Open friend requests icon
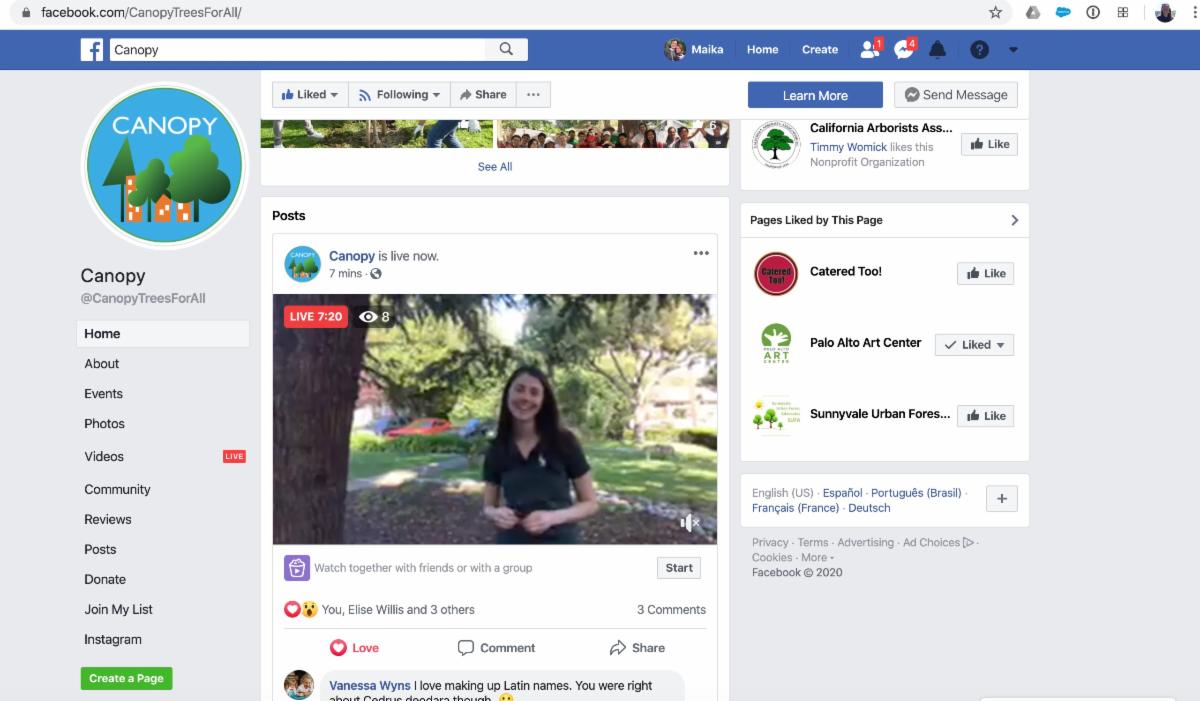This screenshot has width=1200, height=701. tap(869, 49)
